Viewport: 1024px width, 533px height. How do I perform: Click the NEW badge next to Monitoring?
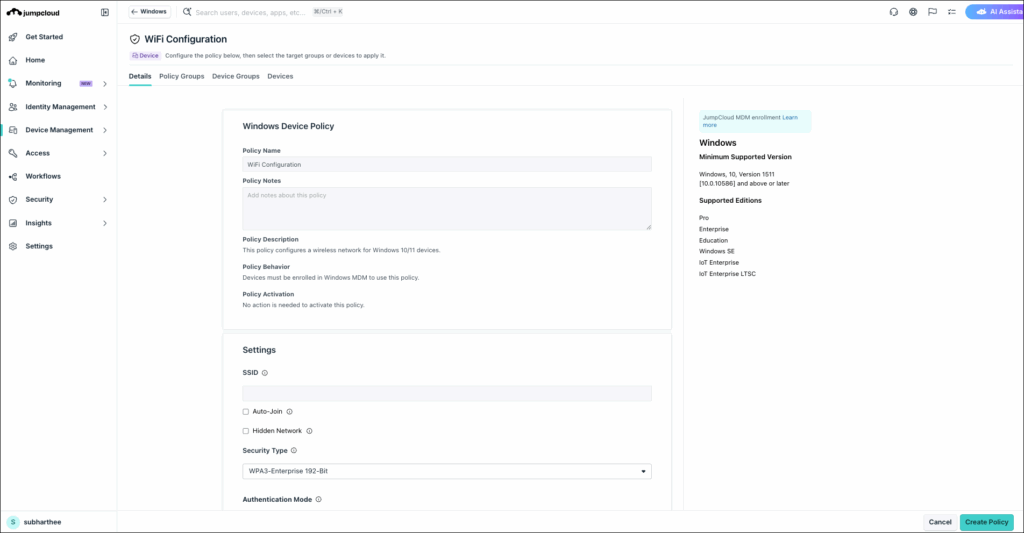coord(86,84)
